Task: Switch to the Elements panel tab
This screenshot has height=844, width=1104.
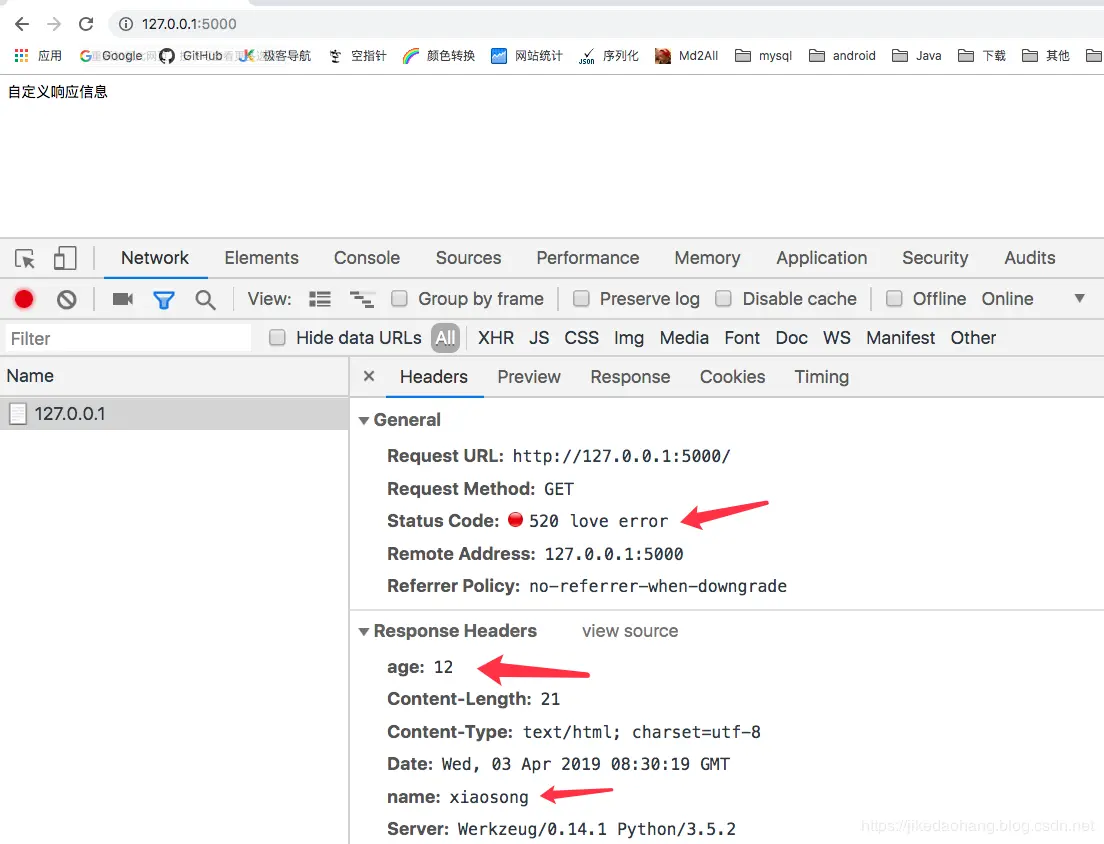Action: (x=261, y=258)
